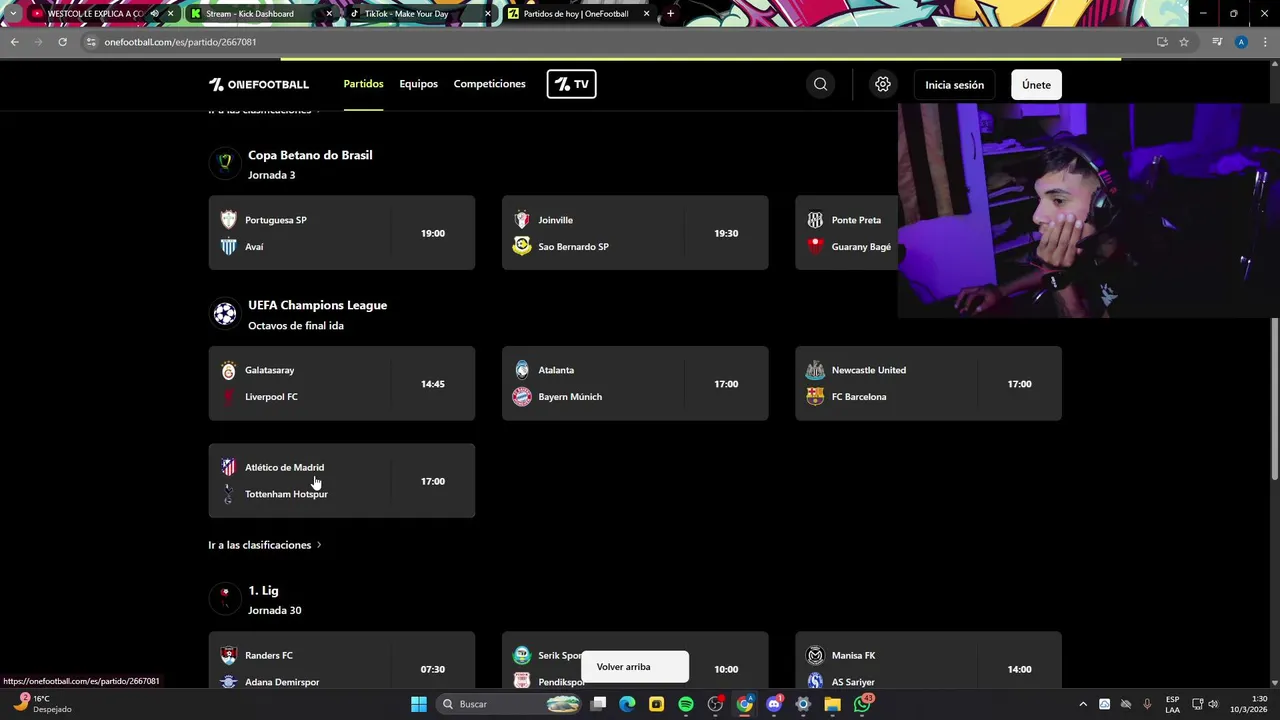Click the 1. Lig competition logo
This screenshot has height=720, width=1280.
point(225,597)
